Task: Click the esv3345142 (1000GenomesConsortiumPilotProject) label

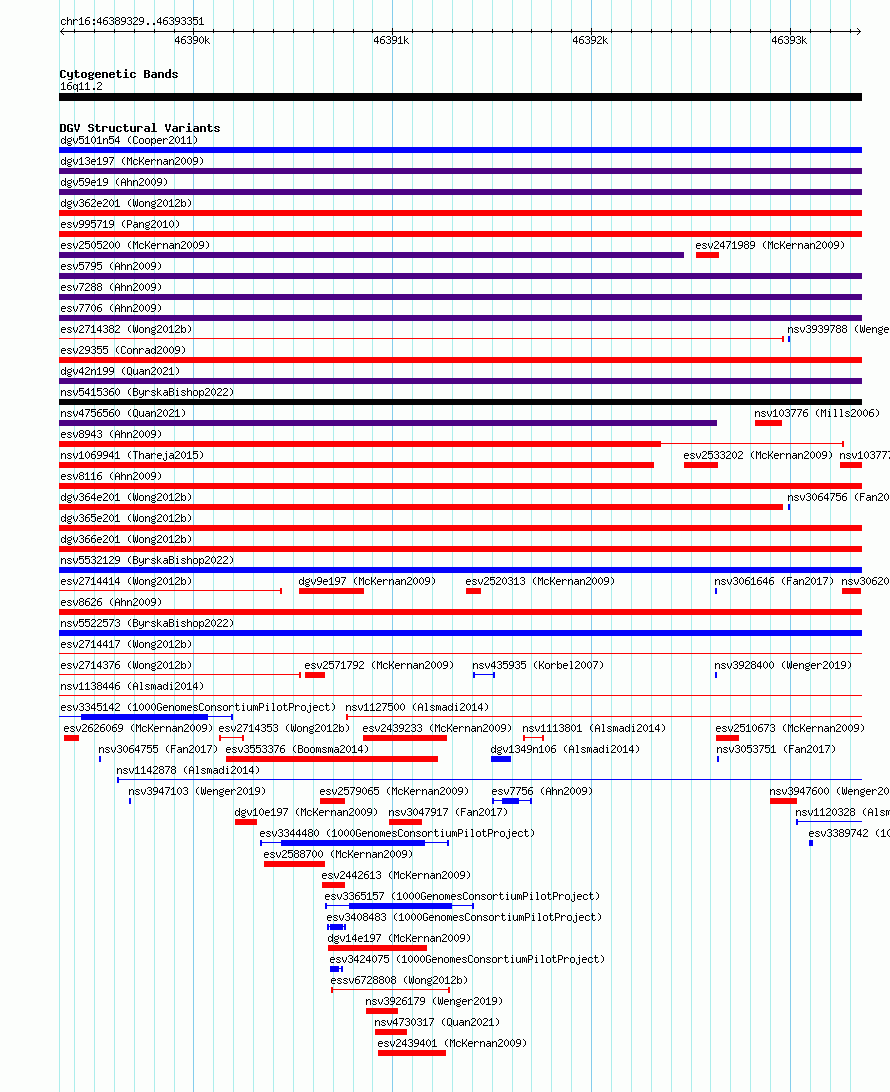Action: pyautogui.click(x=198, y=707)
